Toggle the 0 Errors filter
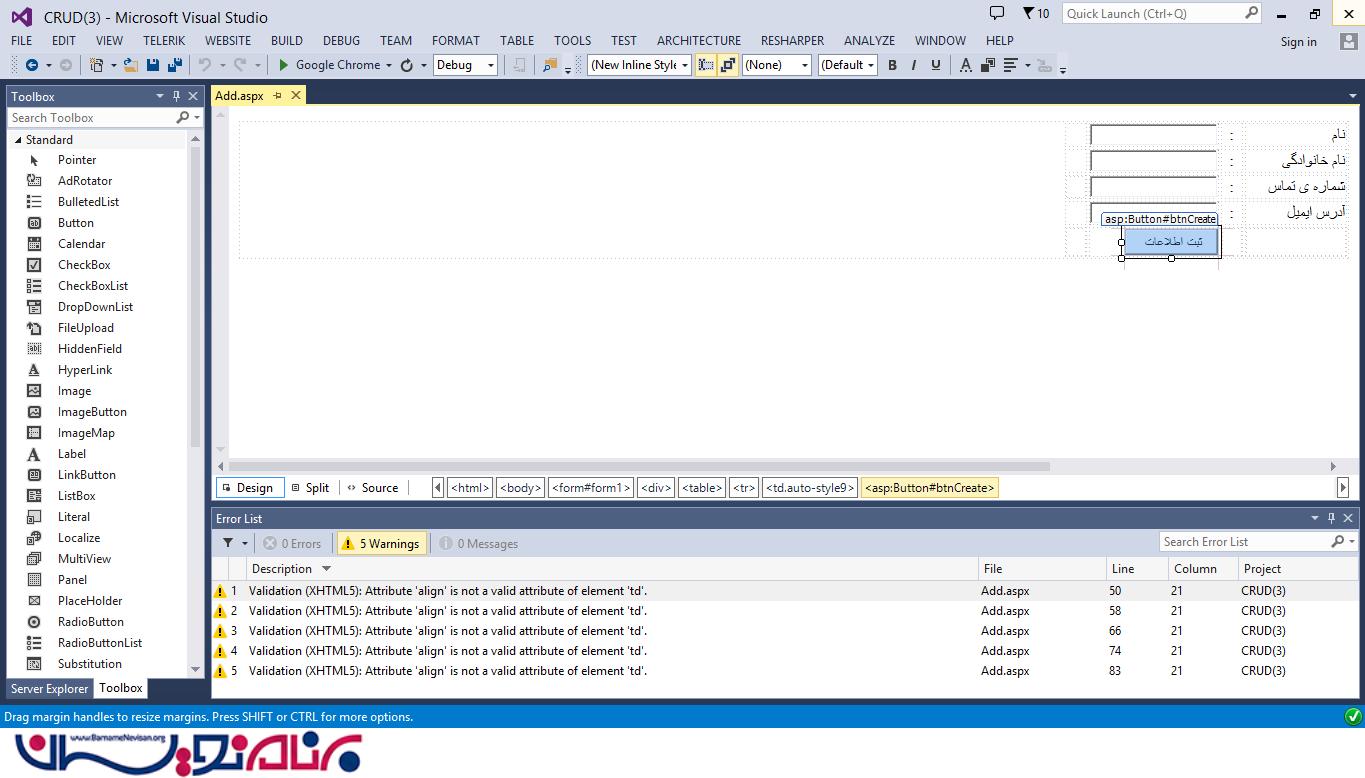 [292, 544]
